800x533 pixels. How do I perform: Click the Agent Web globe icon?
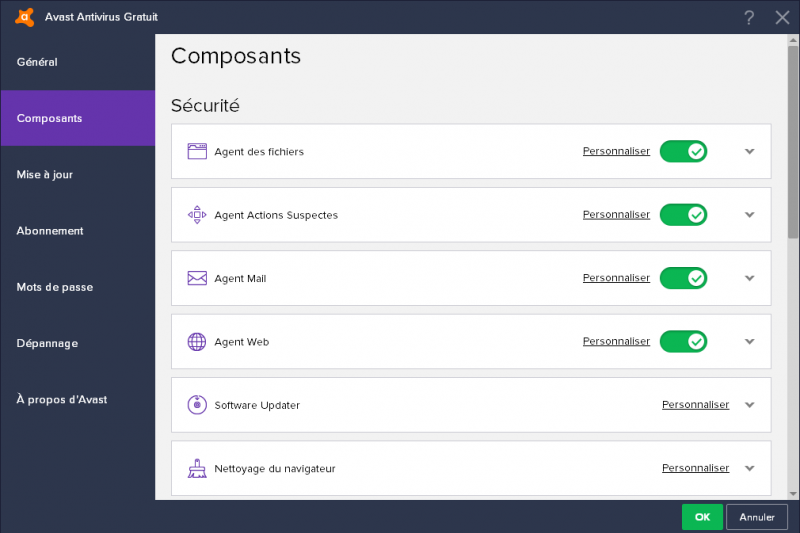(197, 342)
